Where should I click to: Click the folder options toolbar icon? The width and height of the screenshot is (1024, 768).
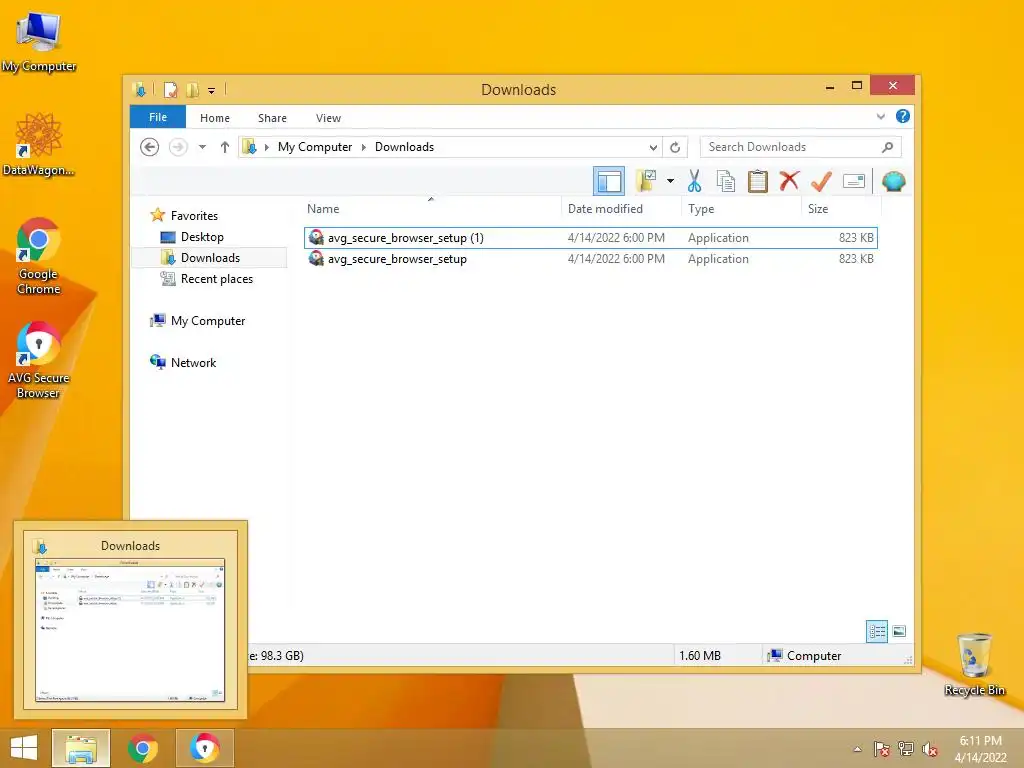[646, 181]
